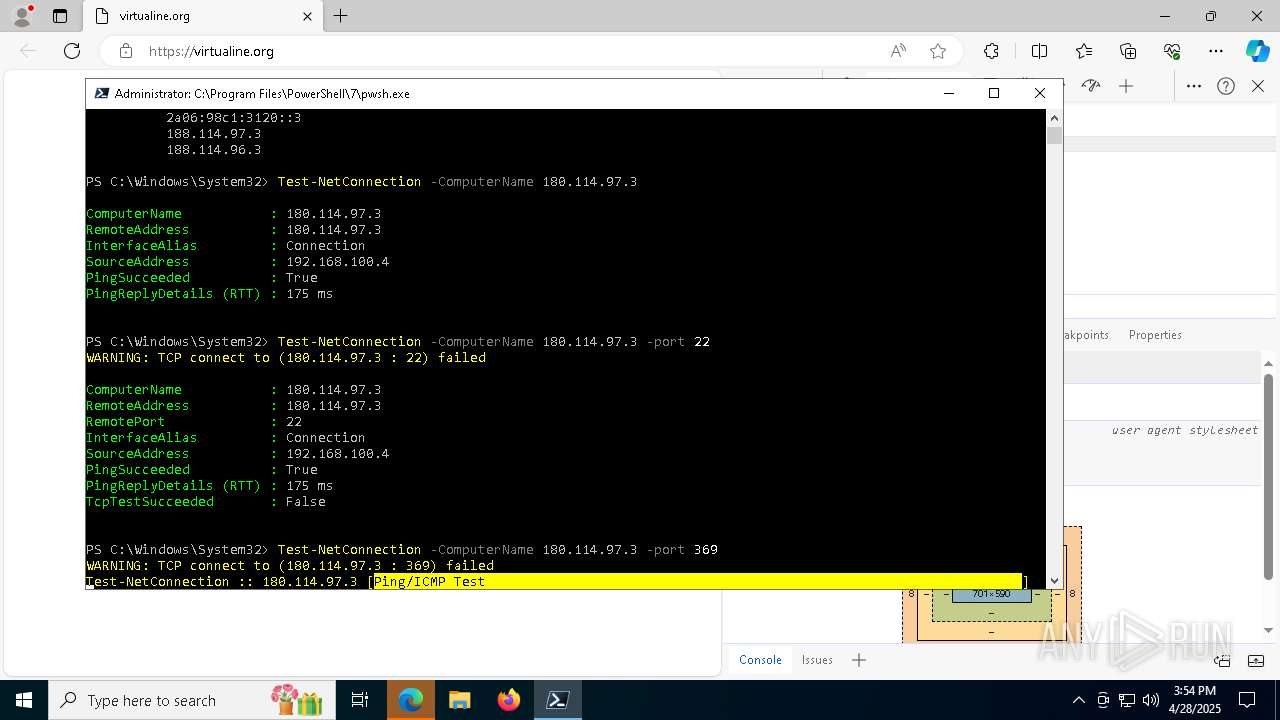
Task: Switch to Microsoft Edge taskbar icon
Action: tap(410, 700)
